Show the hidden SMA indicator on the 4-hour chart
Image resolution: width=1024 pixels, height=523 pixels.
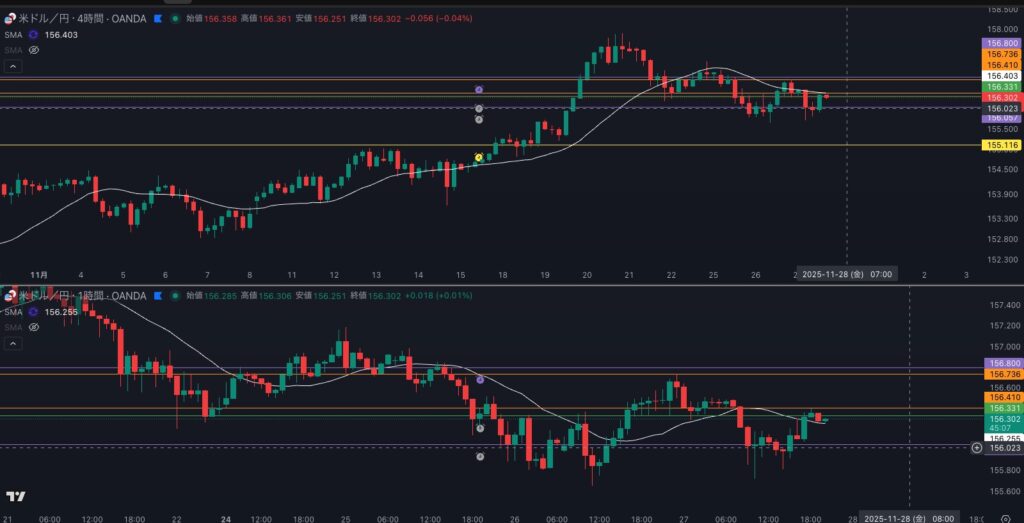coord(34,49)
